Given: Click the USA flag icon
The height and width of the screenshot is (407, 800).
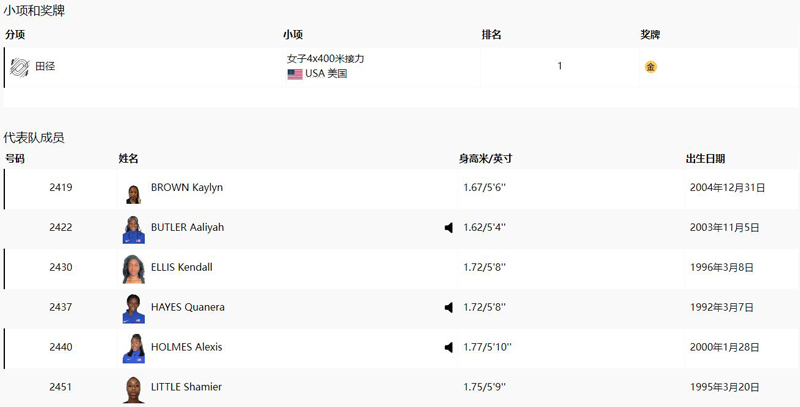Looking at the screenshot, I should pyautogui.click(x=295, y=74).
